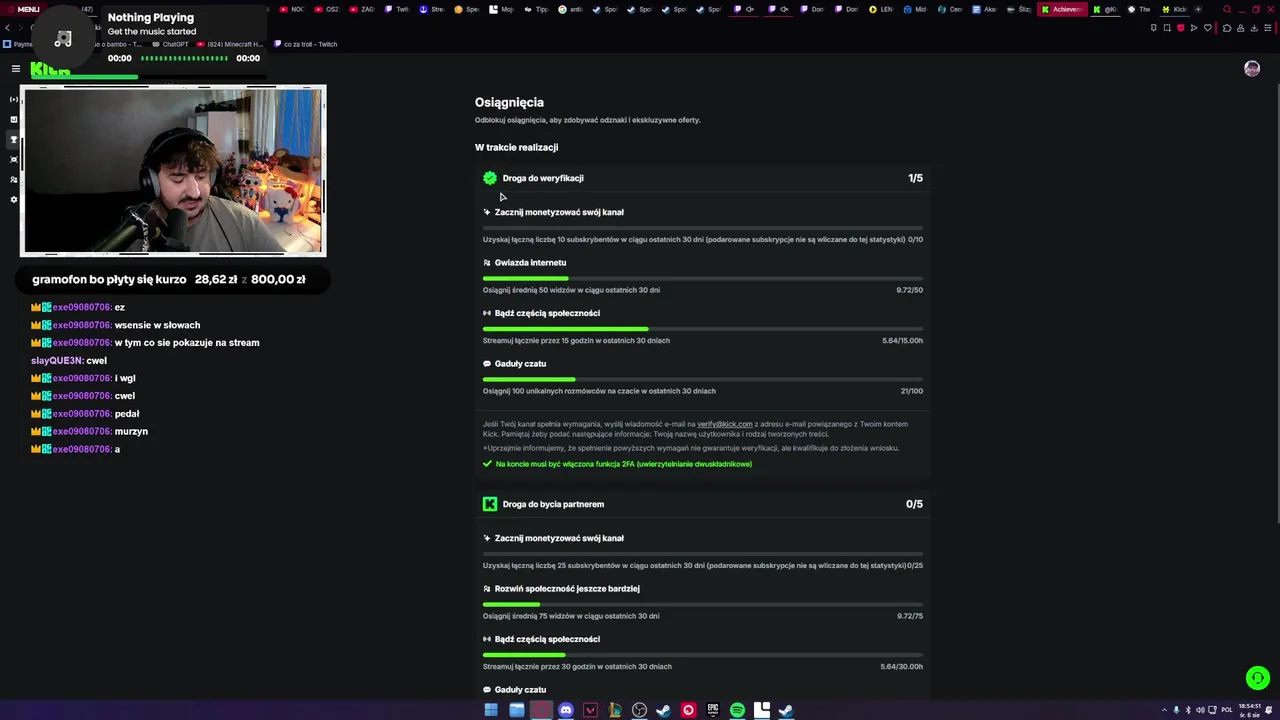This screenshot has width=1280, height=720.
Task: Open the browser extensions cube icon
Action: pos(1227,28)
